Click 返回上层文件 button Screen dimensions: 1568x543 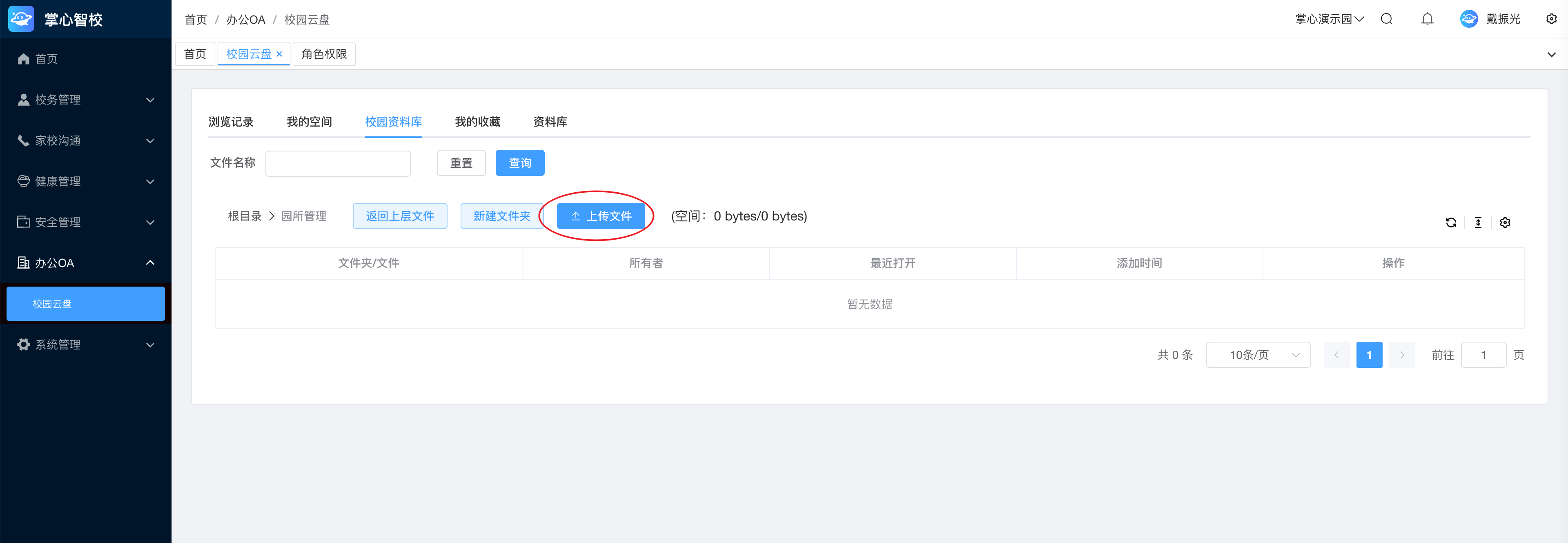tap(400, 216)
